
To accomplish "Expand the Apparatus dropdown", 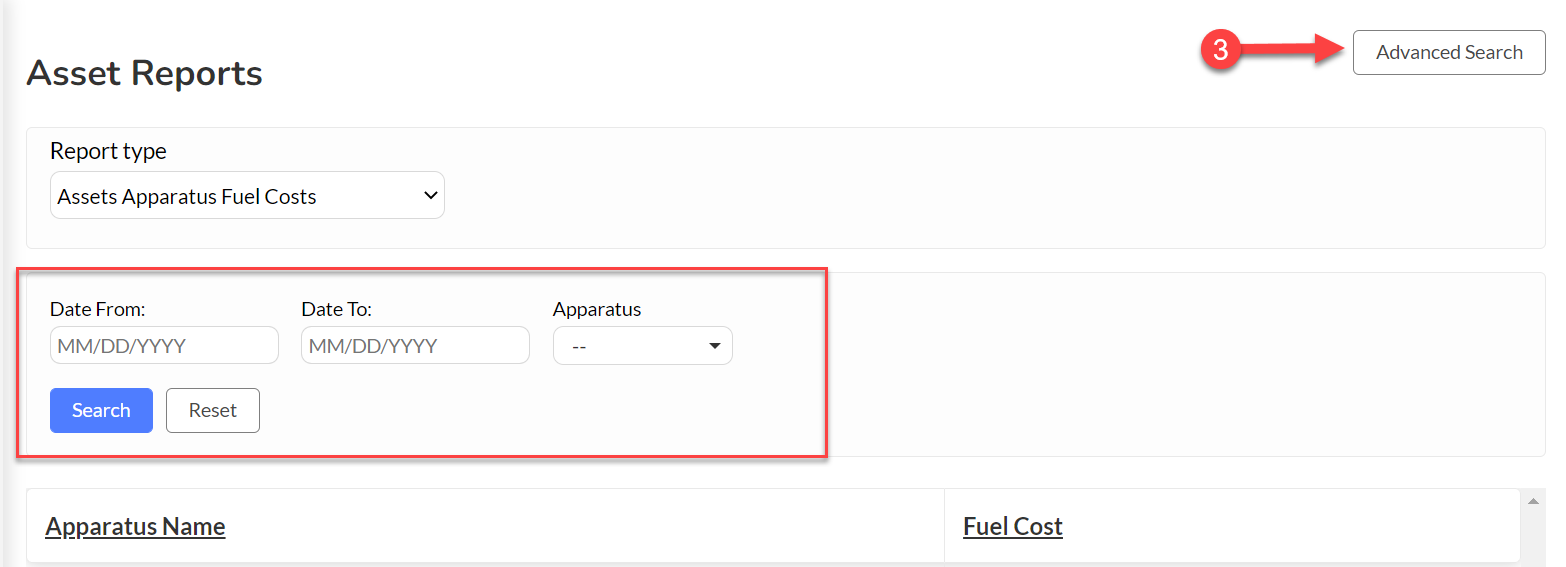I will 643,346.
